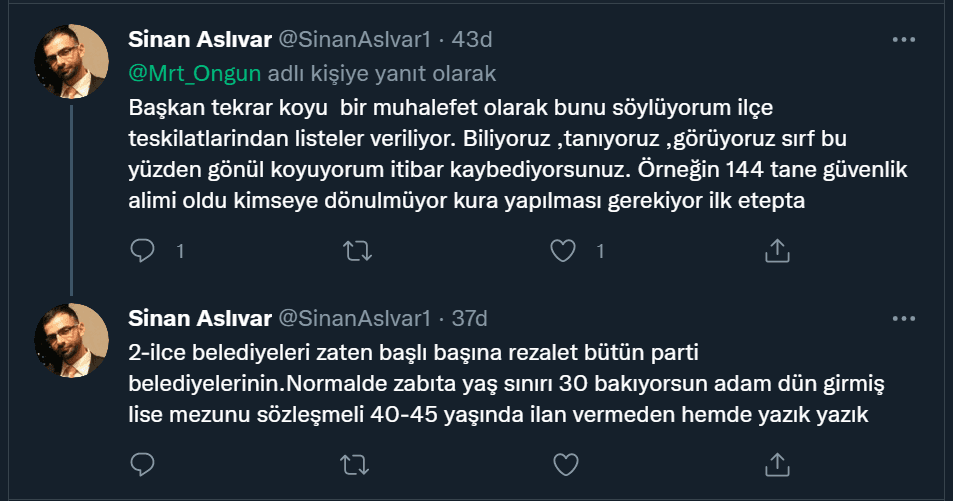The image size is (953, 501).
Task: Click @SinanAslvar1 handle on second tweet
Action: point(353,319)
